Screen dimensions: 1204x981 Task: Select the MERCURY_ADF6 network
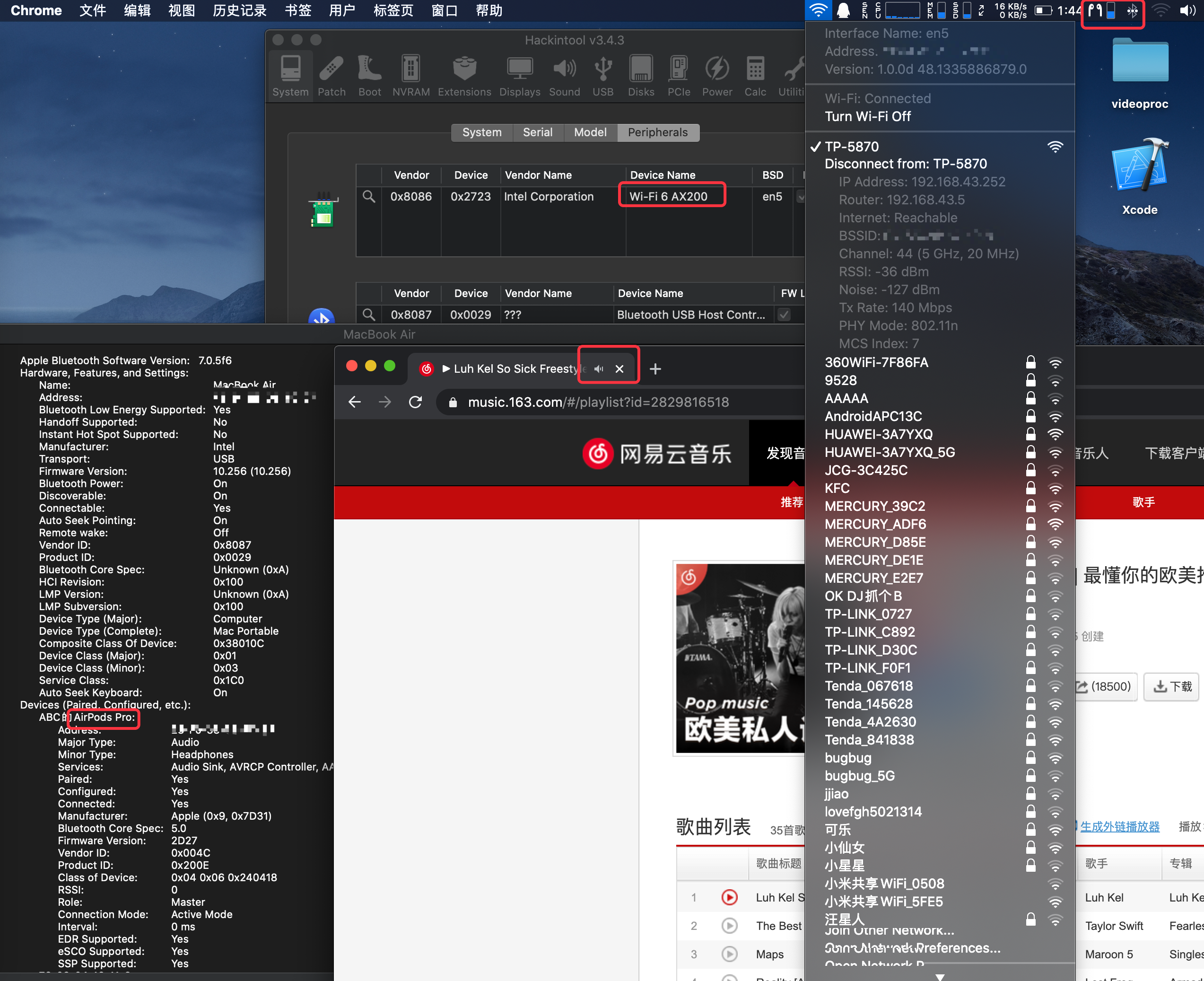point(939,524)
